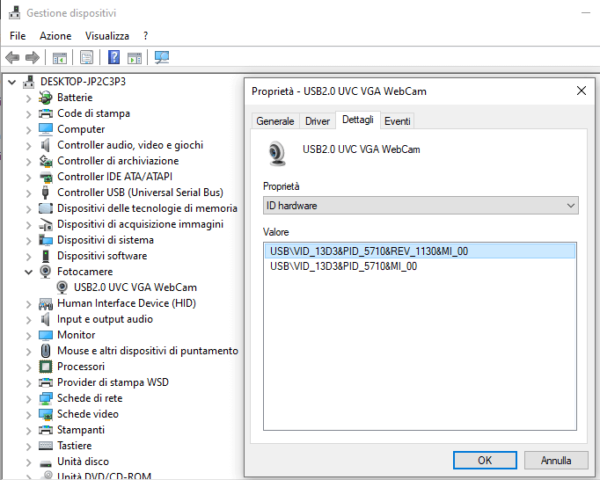Expand the Batterie category
600x480 pixels.
28,98
